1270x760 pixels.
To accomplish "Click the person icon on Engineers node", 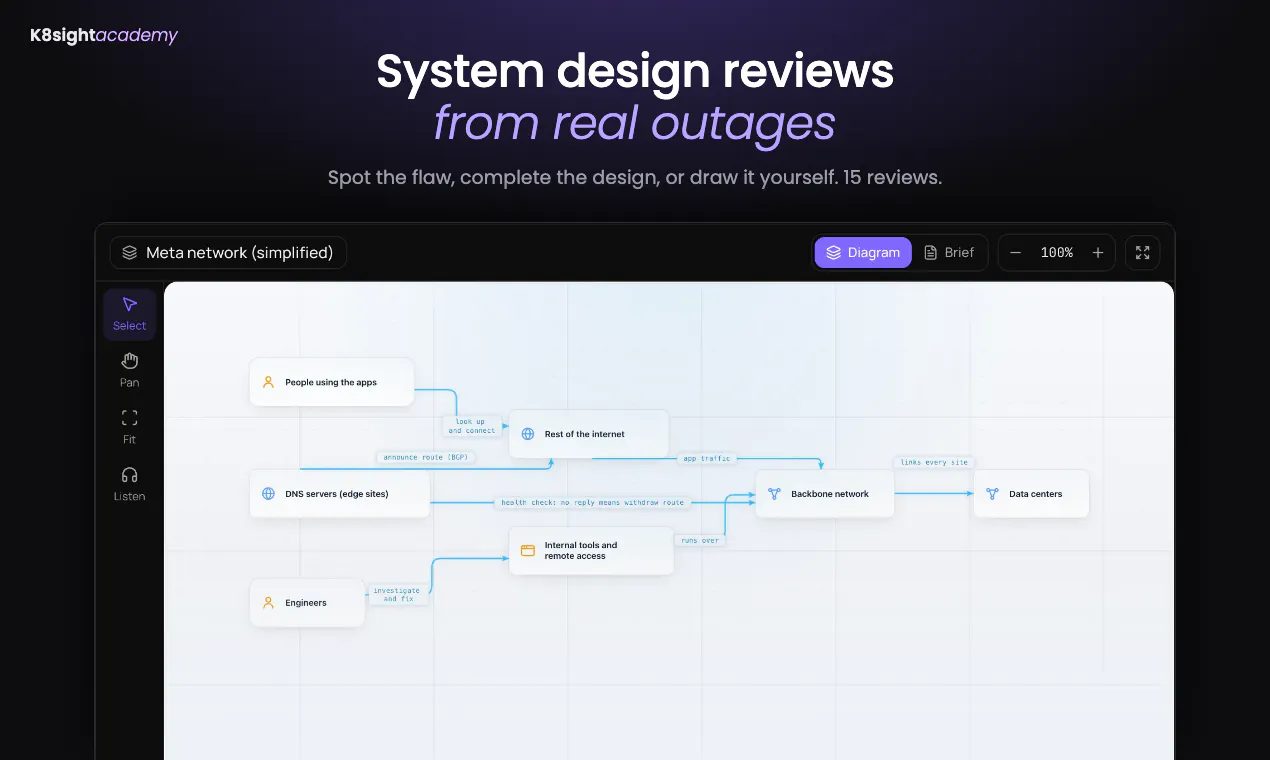I will tap(268, 603).
